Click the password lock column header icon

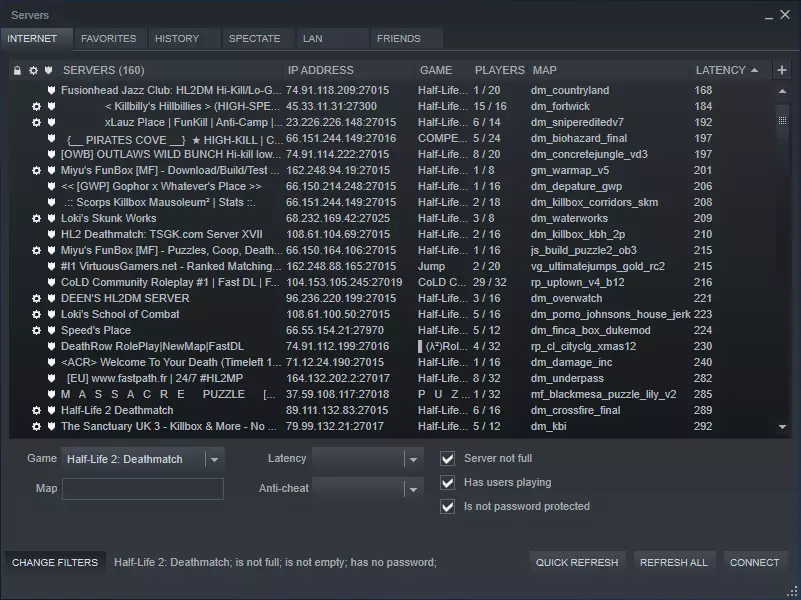[x=17, y=71]
